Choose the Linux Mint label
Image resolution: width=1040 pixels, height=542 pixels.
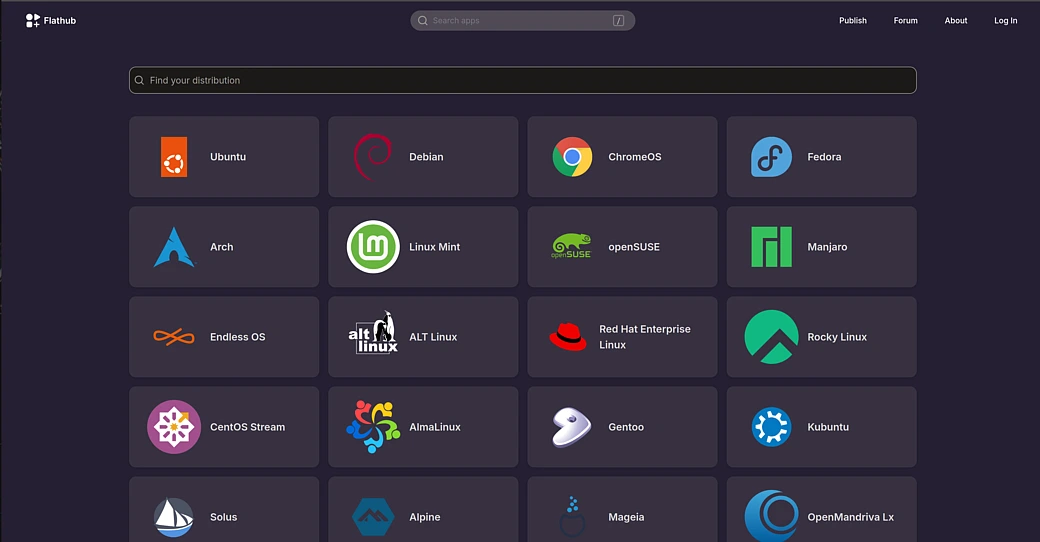pos(434,247)
